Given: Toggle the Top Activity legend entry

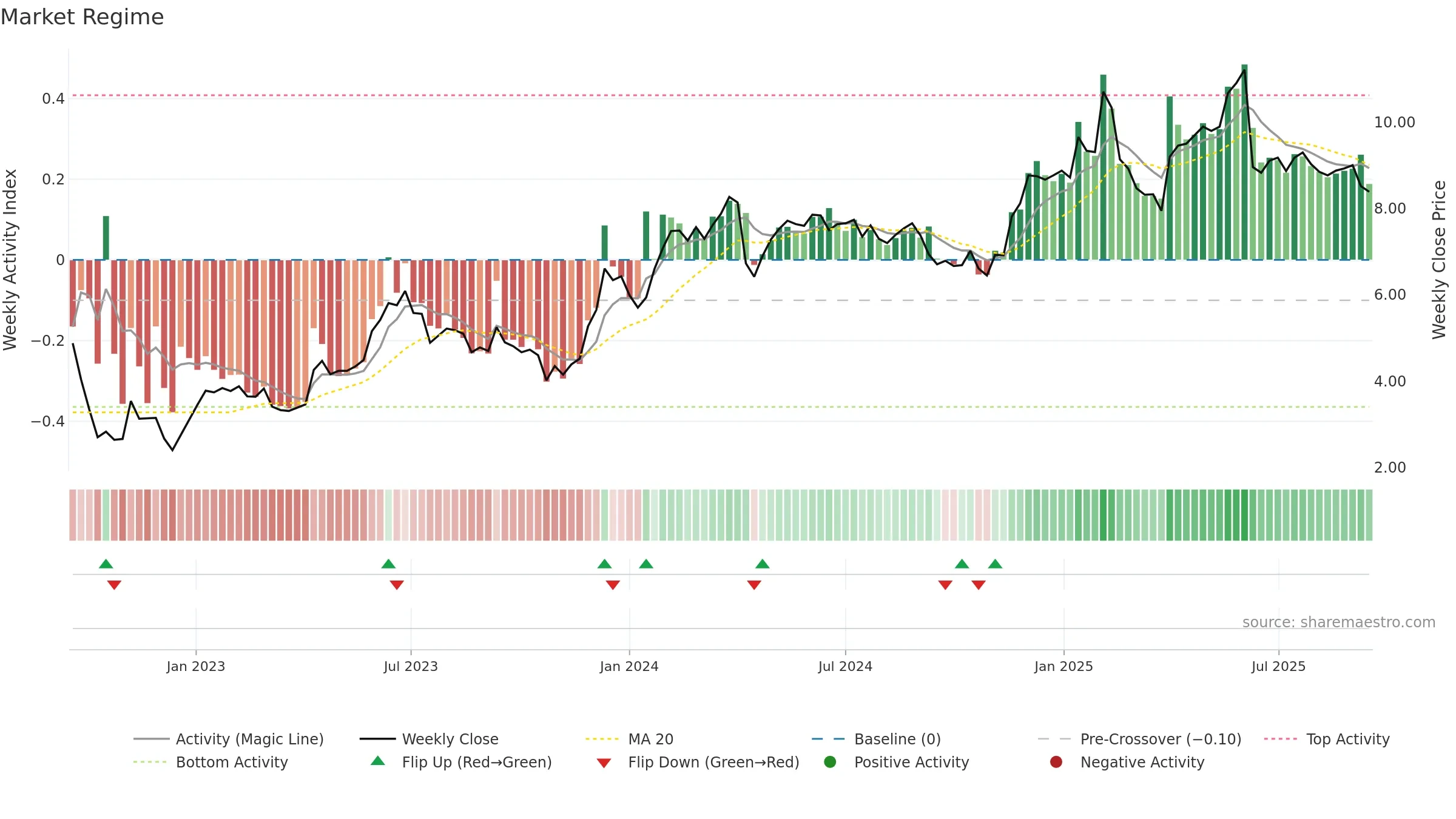Looking at the screenshot, I should tap(1327, 739).
